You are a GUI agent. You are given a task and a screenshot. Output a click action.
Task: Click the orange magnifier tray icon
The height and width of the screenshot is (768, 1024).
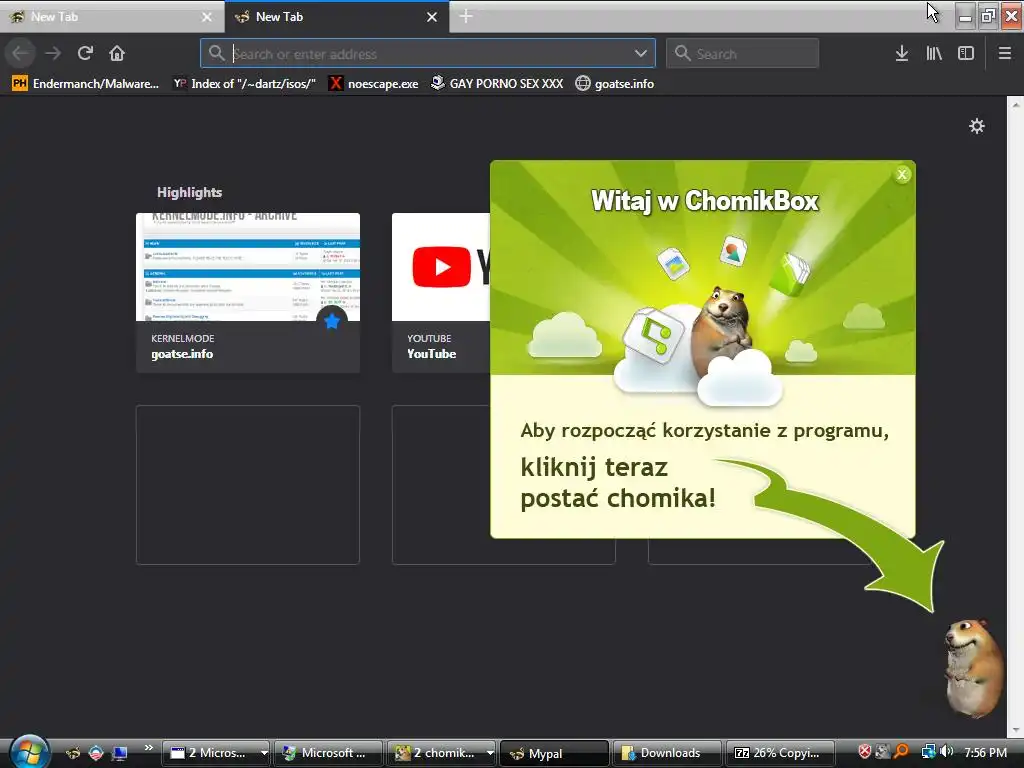click(x=901, y=752)
